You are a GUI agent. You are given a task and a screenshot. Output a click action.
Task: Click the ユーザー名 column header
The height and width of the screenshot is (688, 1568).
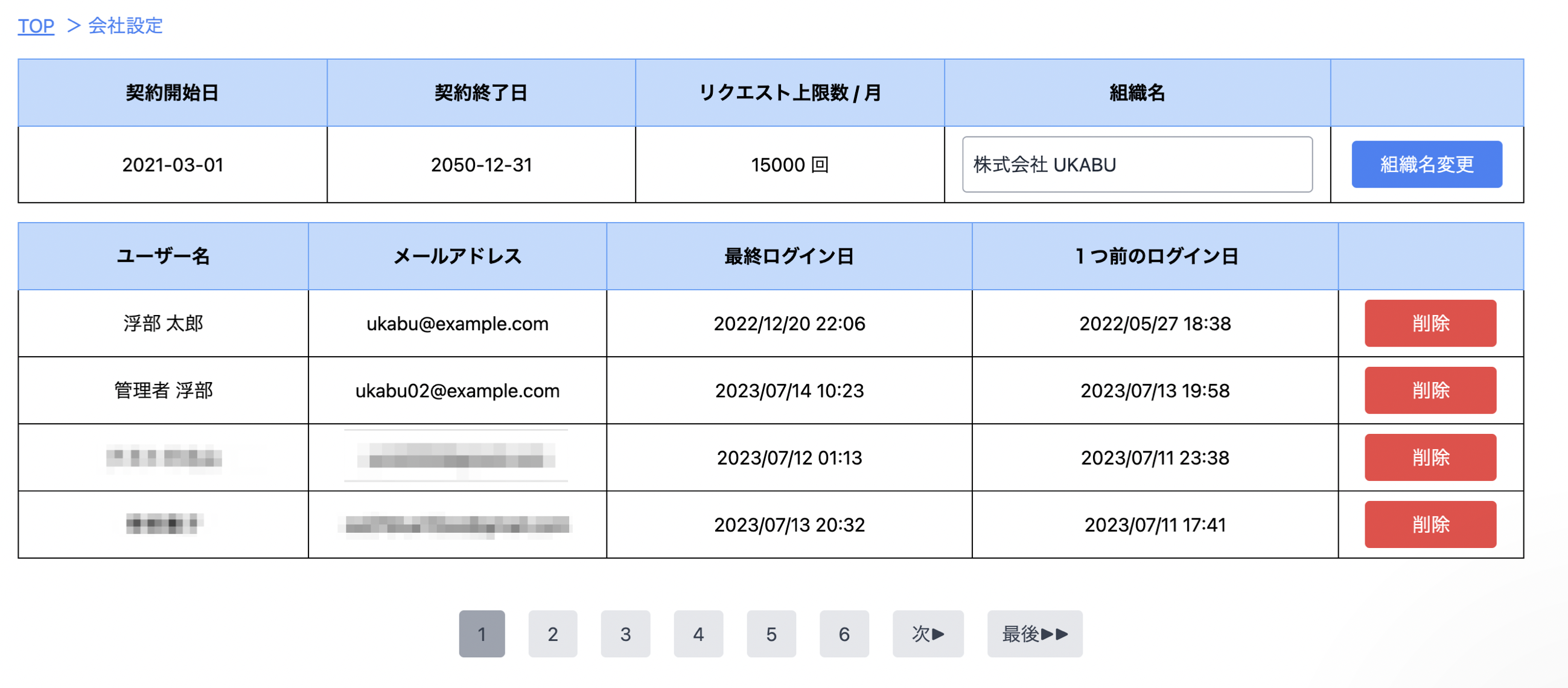(x=163, y=256)
